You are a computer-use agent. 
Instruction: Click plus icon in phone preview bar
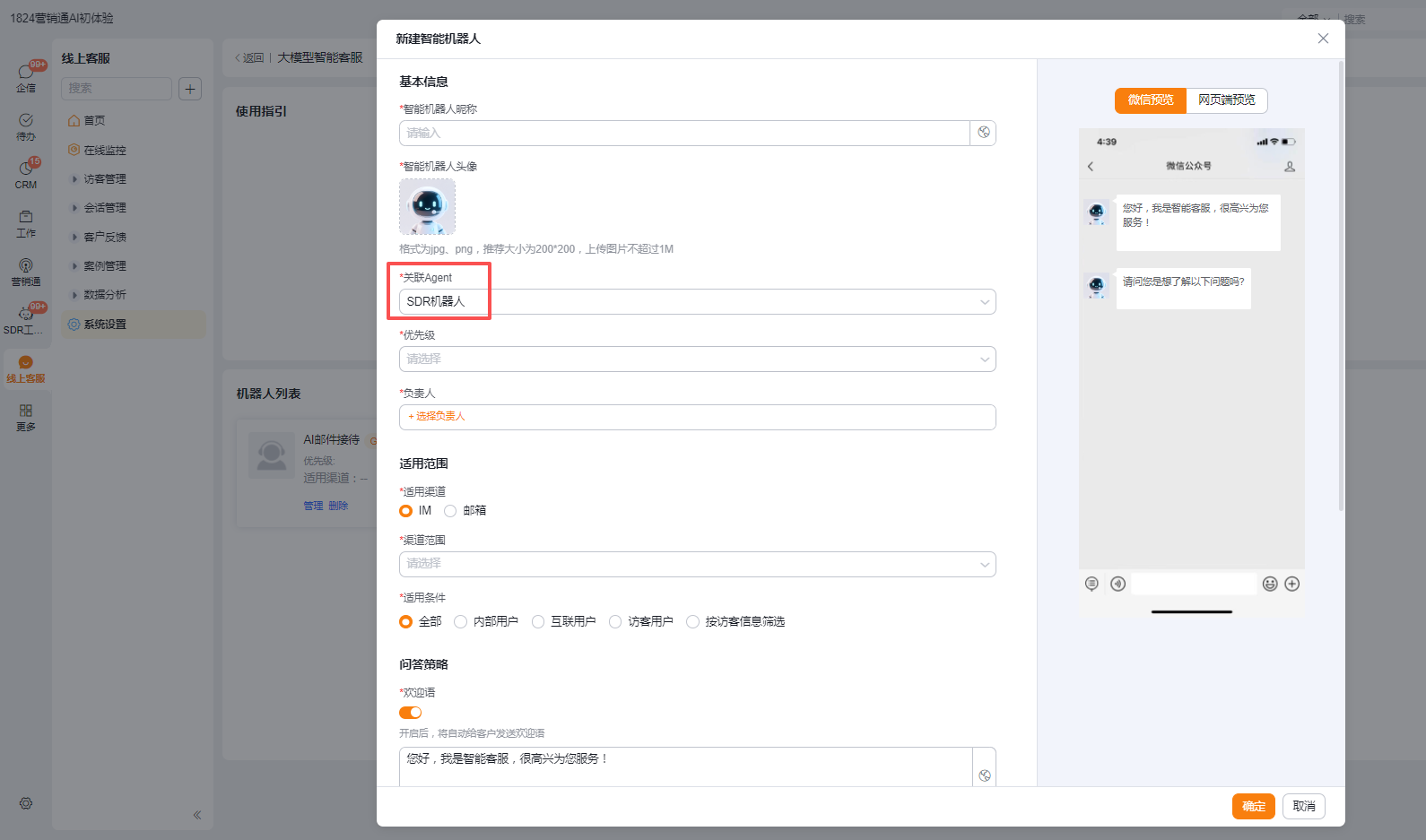pos(1292,585)
